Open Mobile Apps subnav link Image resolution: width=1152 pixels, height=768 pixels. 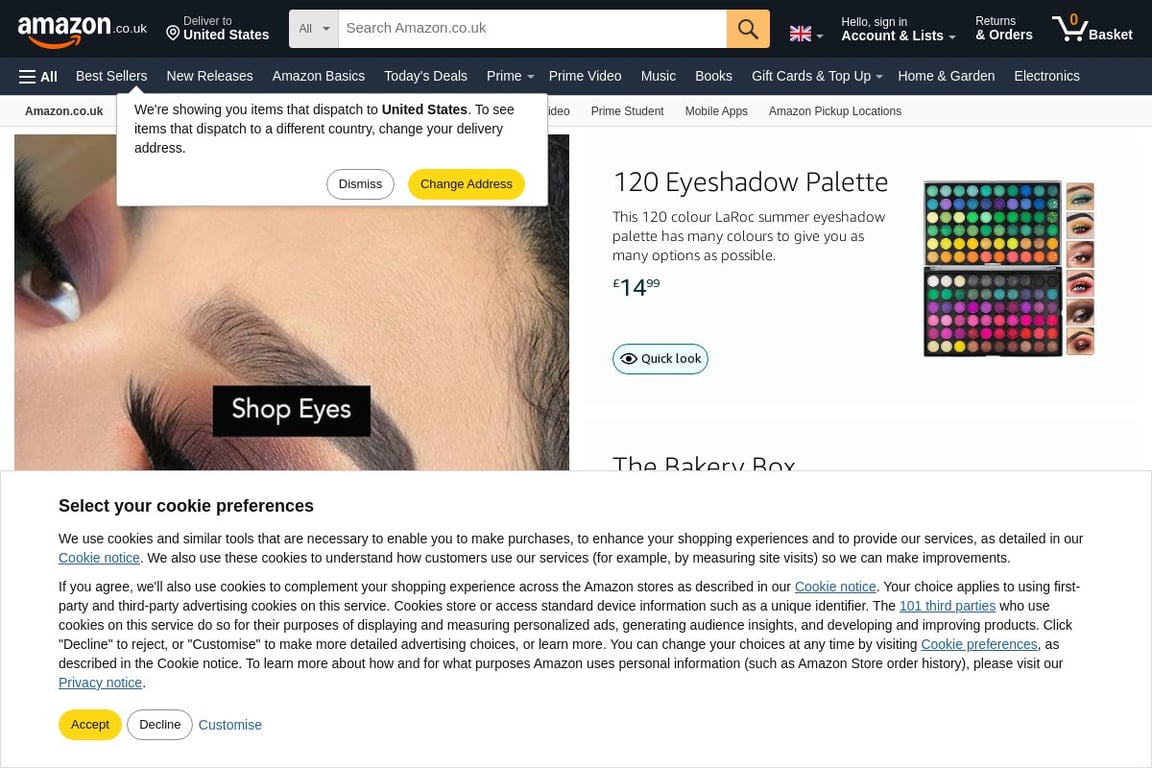pyautogui.click(x=716, y=111)
